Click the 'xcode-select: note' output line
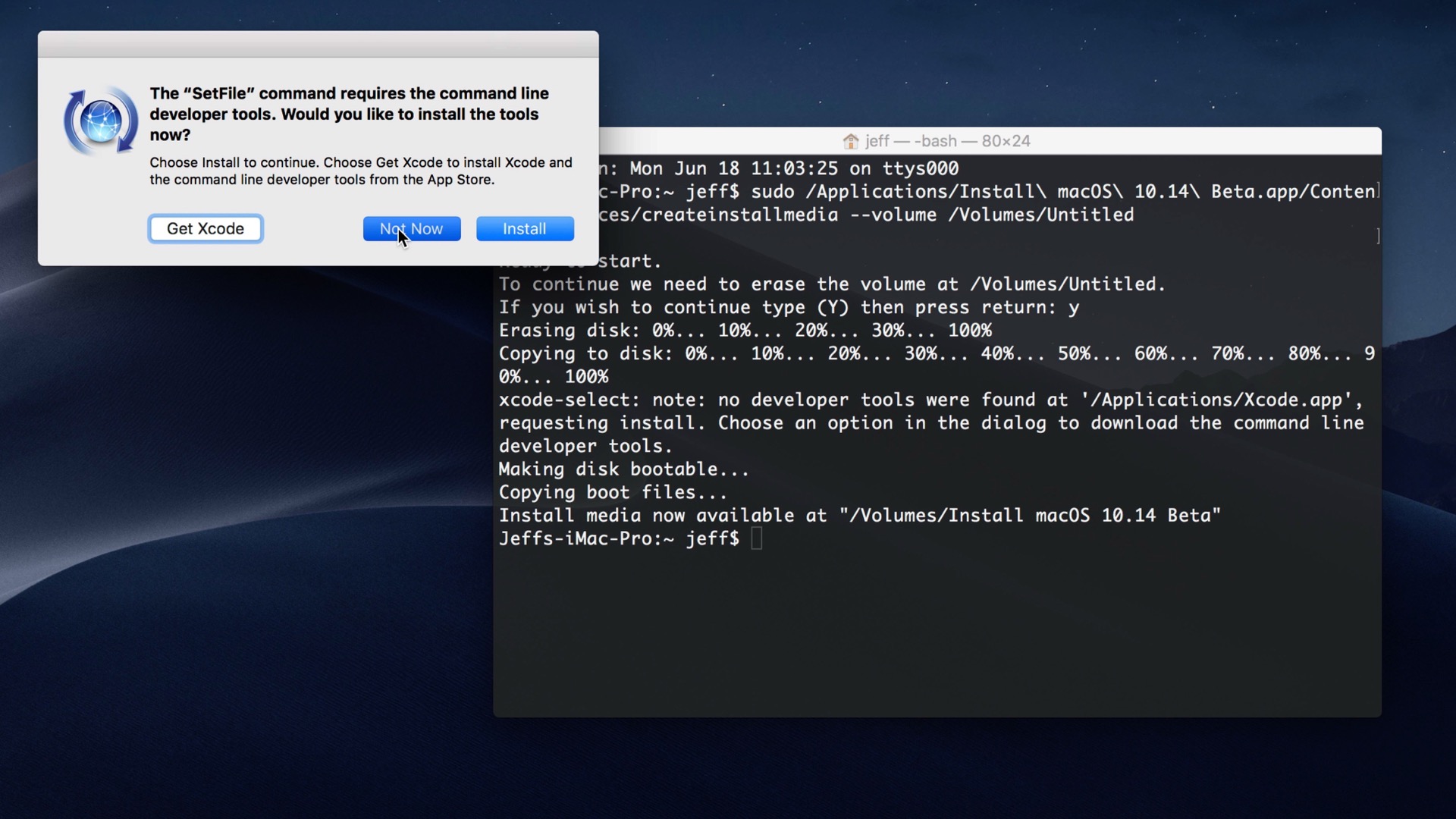The image size is (1456, 819). (931, 400)
